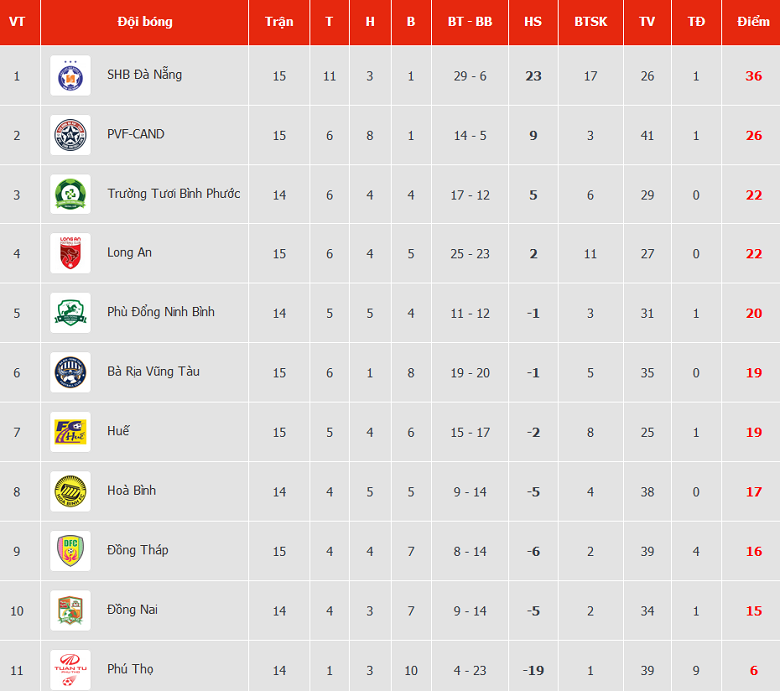
Task: Click the Huế team logo
Action: (x=70, y=432)
